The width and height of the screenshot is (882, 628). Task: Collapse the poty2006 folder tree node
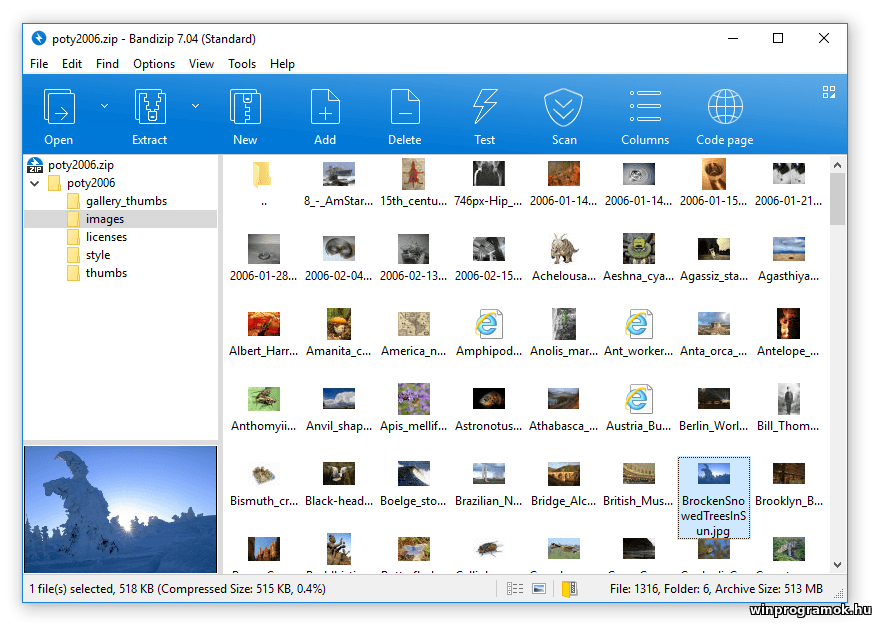35,183
